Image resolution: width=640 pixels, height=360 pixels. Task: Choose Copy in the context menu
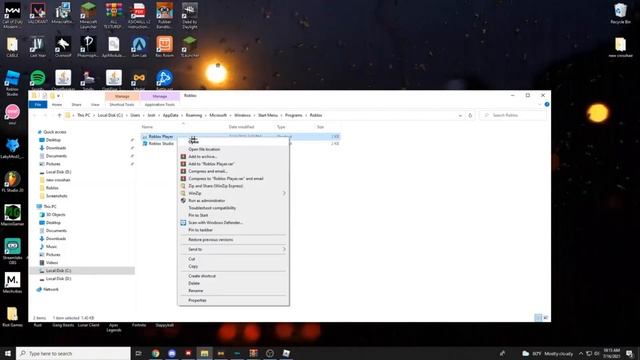193,267
